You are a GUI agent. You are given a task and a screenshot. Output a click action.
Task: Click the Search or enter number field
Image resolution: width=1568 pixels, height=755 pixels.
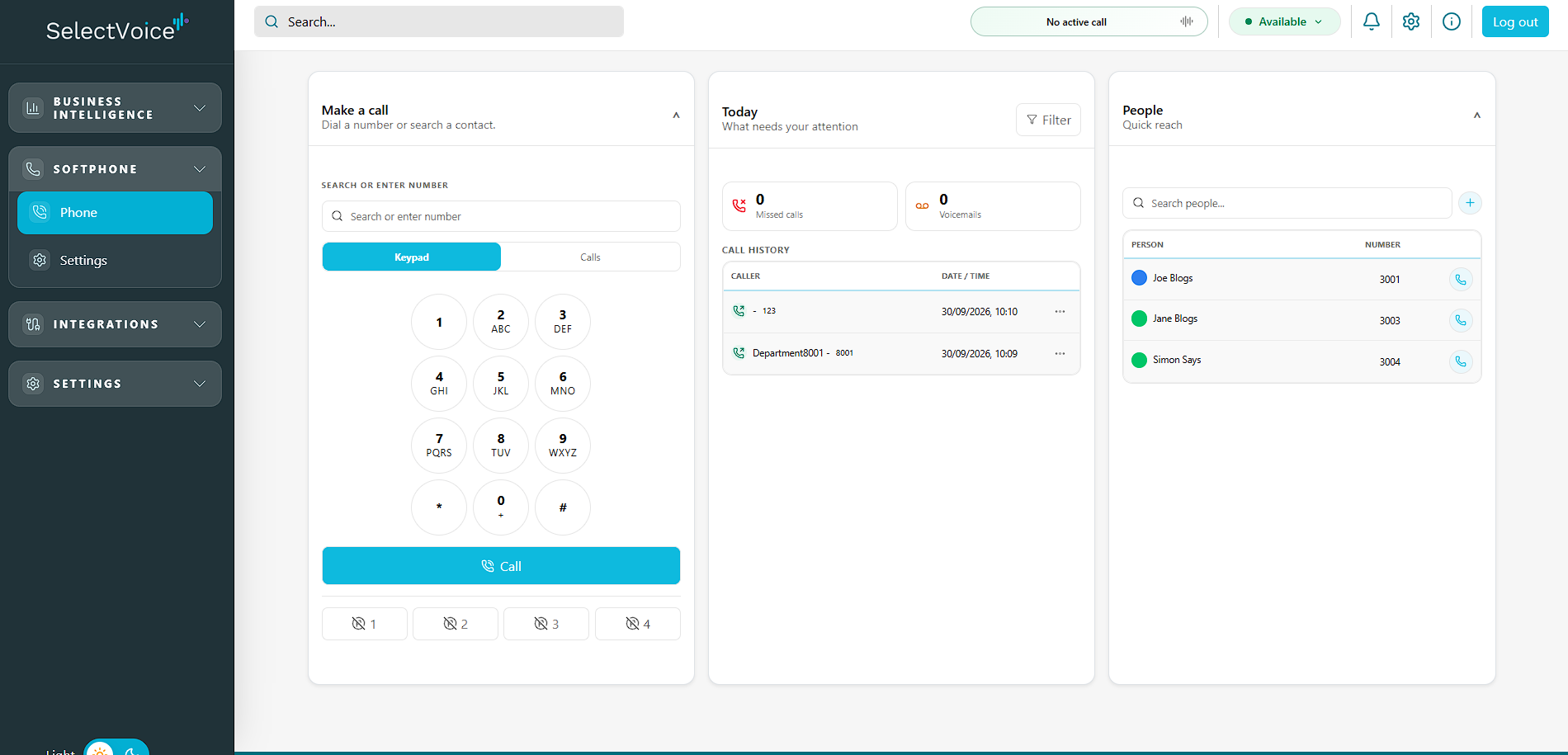pyautogui.click(x=501, y=216)
